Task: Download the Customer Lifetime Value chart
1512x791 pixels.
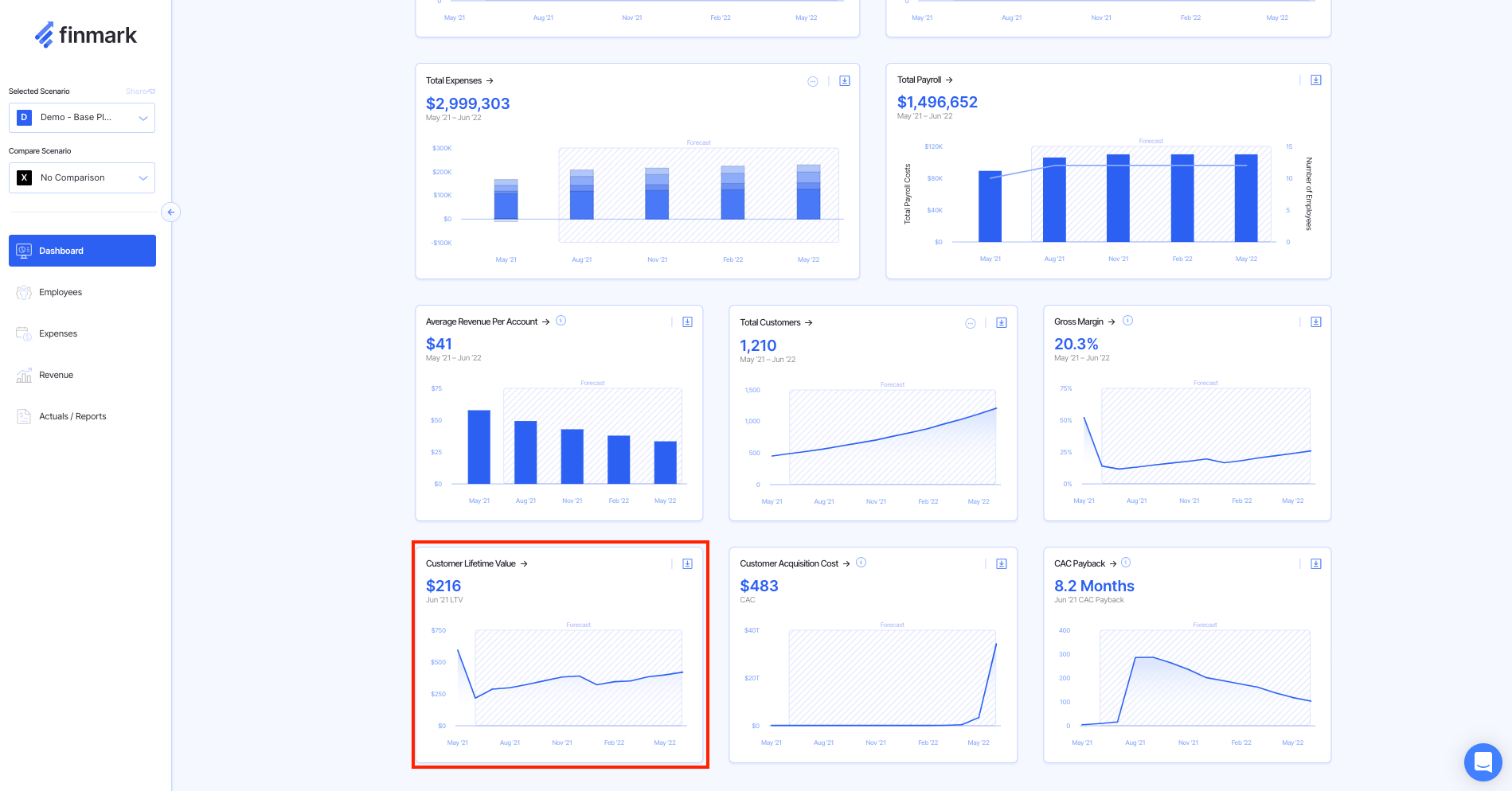Action: 687,564
